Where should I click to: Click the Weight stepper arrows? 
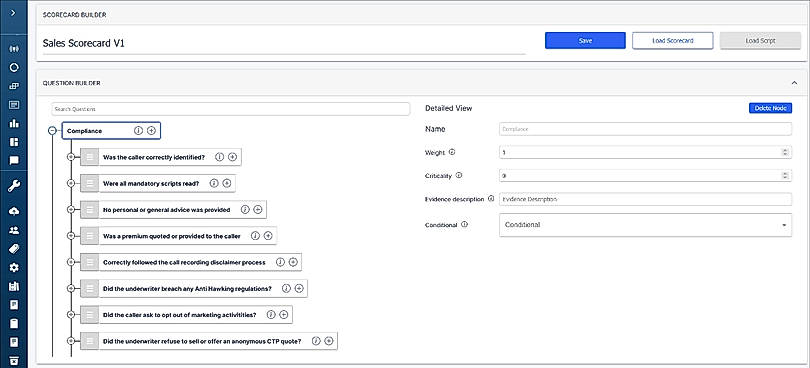pyautogui.click(x=785, y=152)
